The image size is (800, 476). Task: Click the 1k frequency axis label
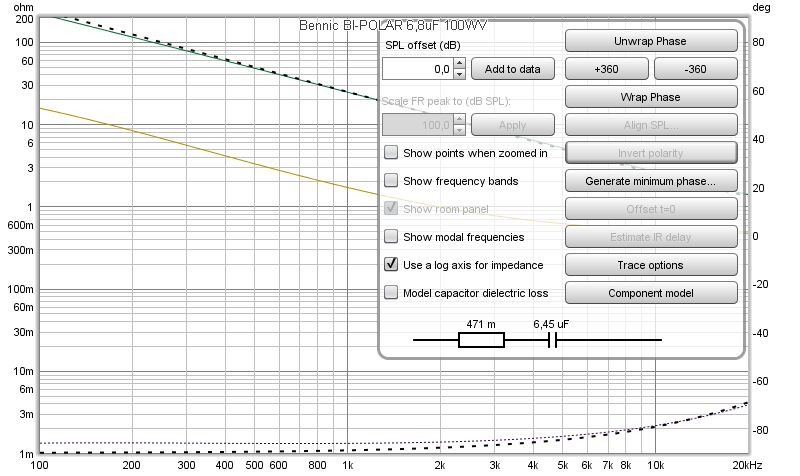click(x=347, y=465)
